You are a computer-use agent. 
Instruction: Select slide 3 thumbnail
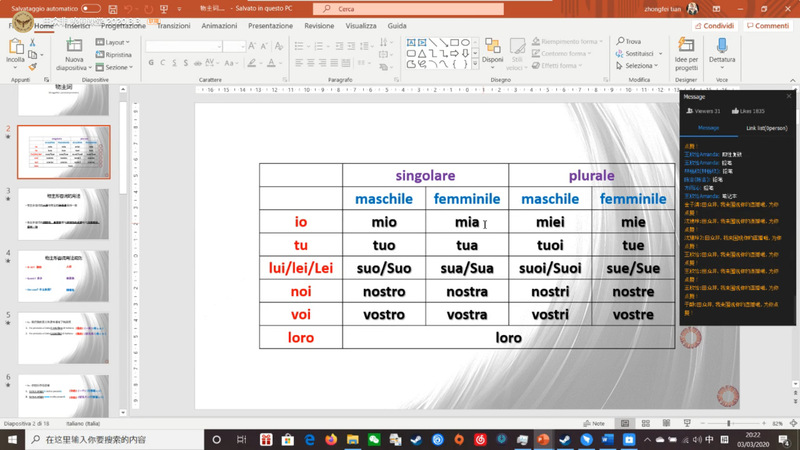tap(63, 214)
